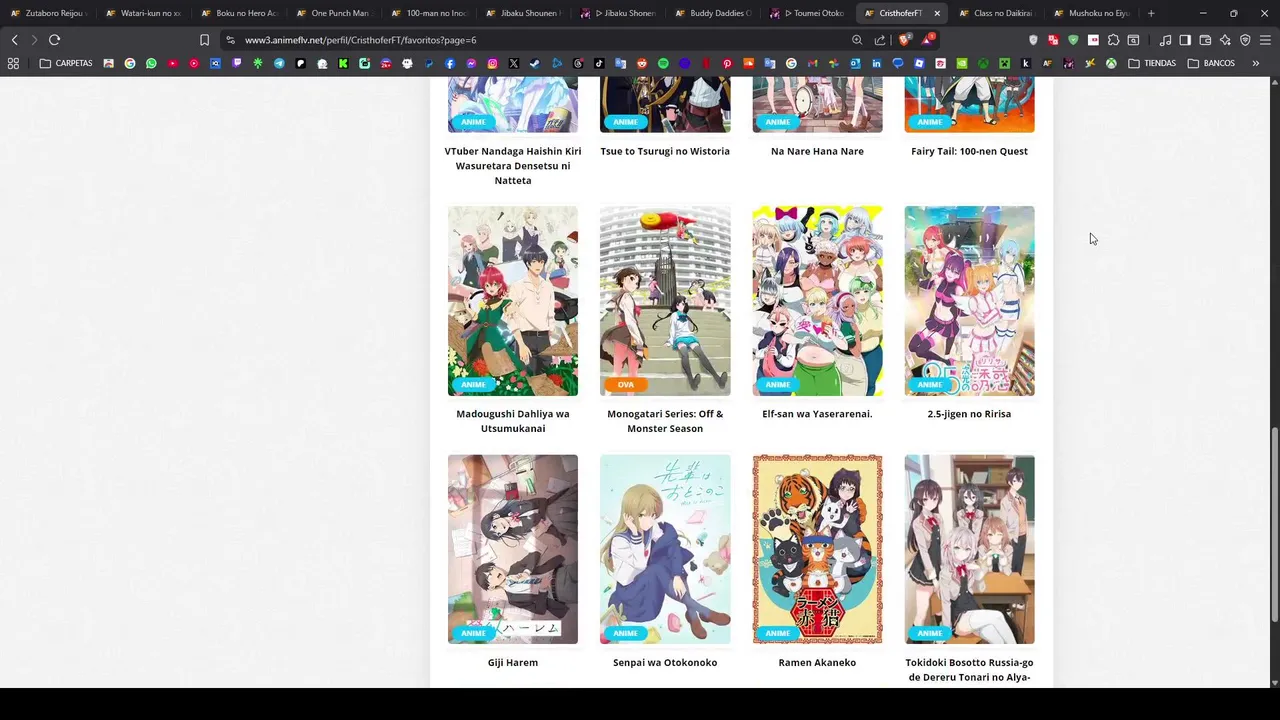Open Ramen Akaneko title link
The image size is (1280, 720).
pos(817,662)
